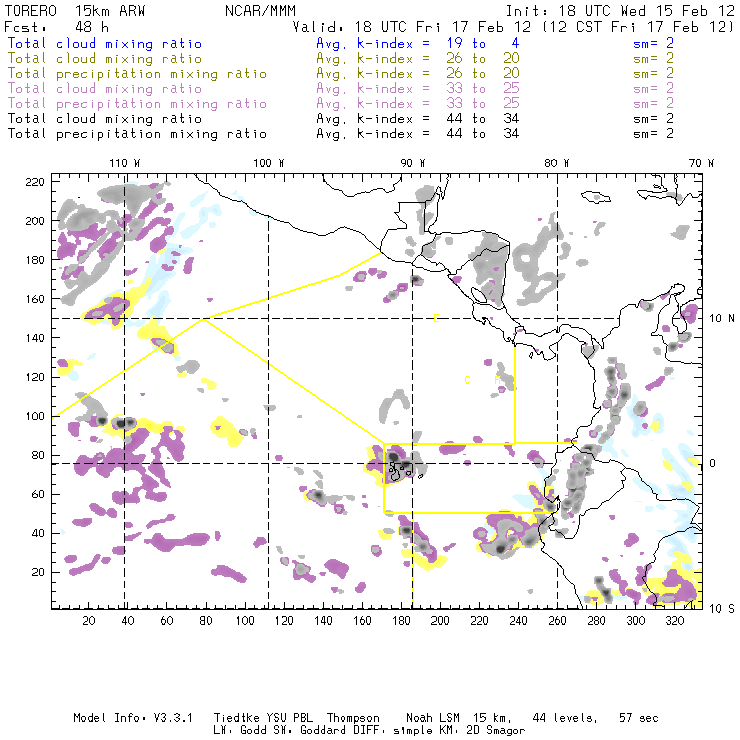The width and height of the screenshot is (740, 740).
Task: Click the '80 W' longitude label
Action: 557,163
